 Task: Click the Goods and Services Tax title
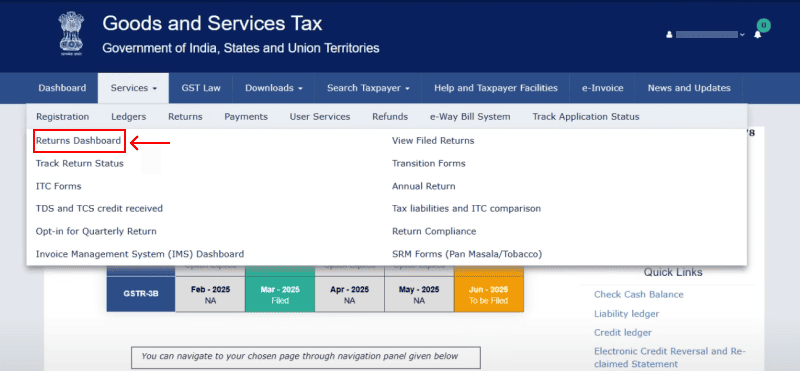212,23
